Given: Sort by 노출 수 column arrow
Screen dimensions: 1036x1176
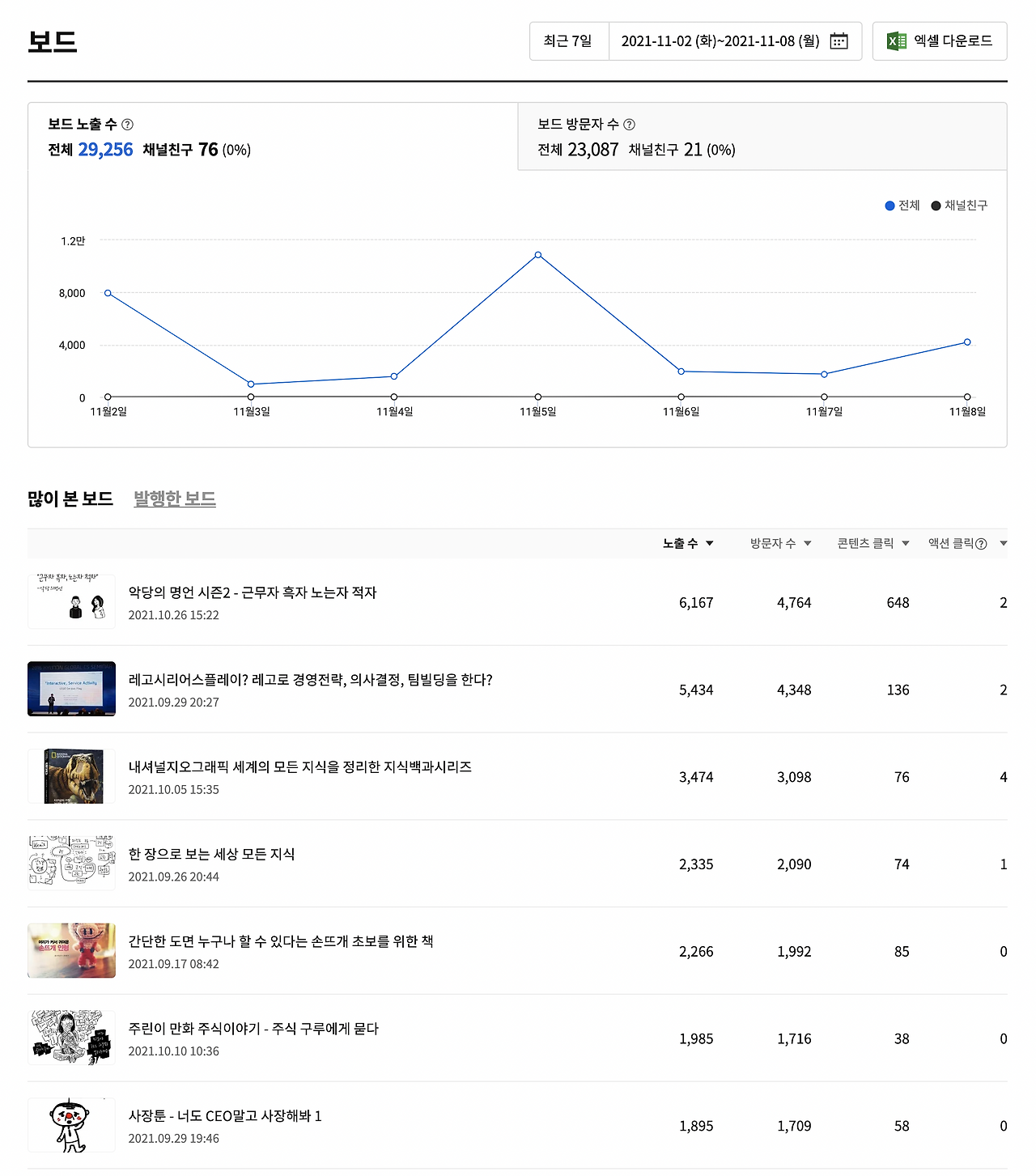Looking at the screenshot, I should 710,543.
